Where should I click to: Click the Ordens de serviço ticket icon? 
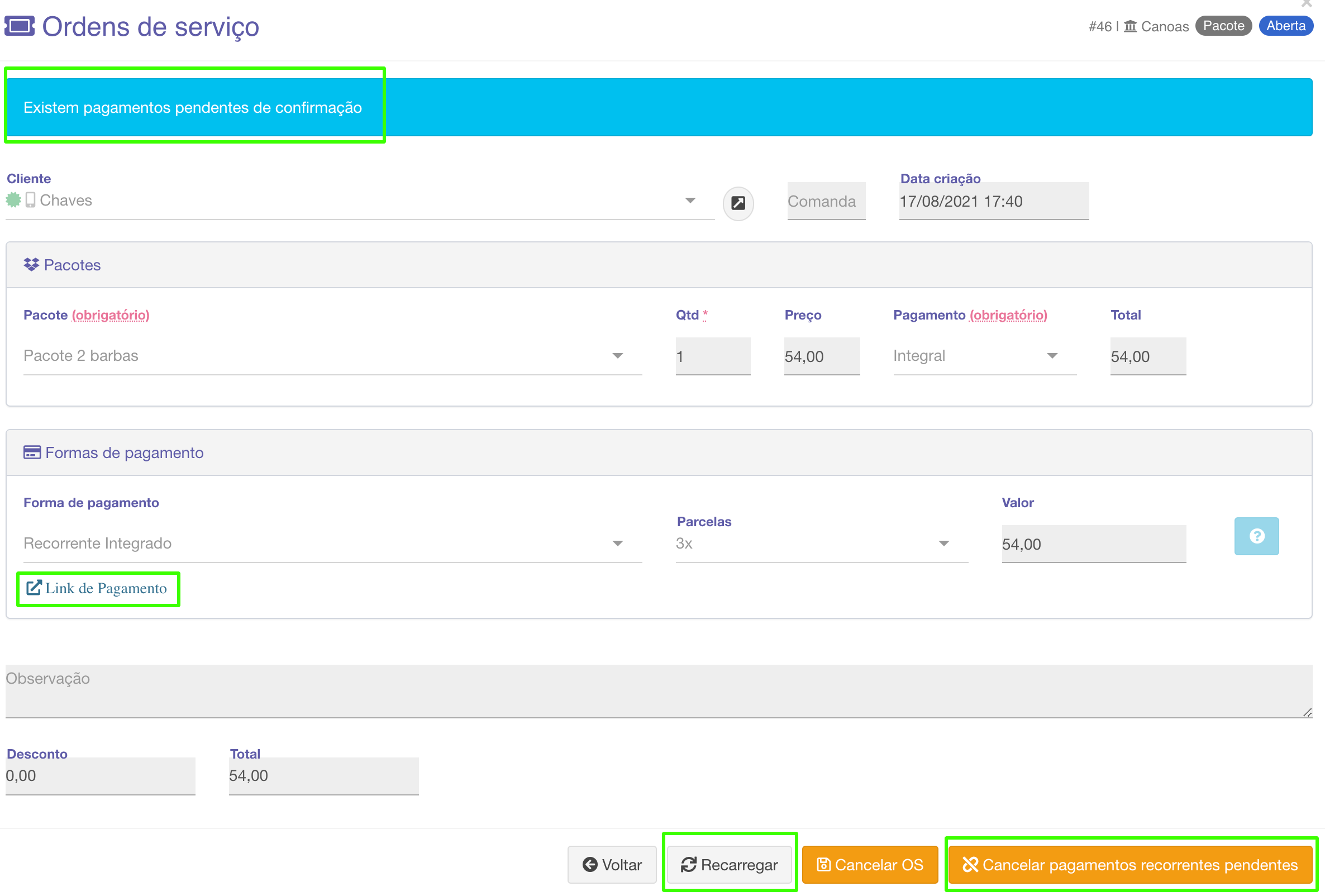tap(20, 26)
